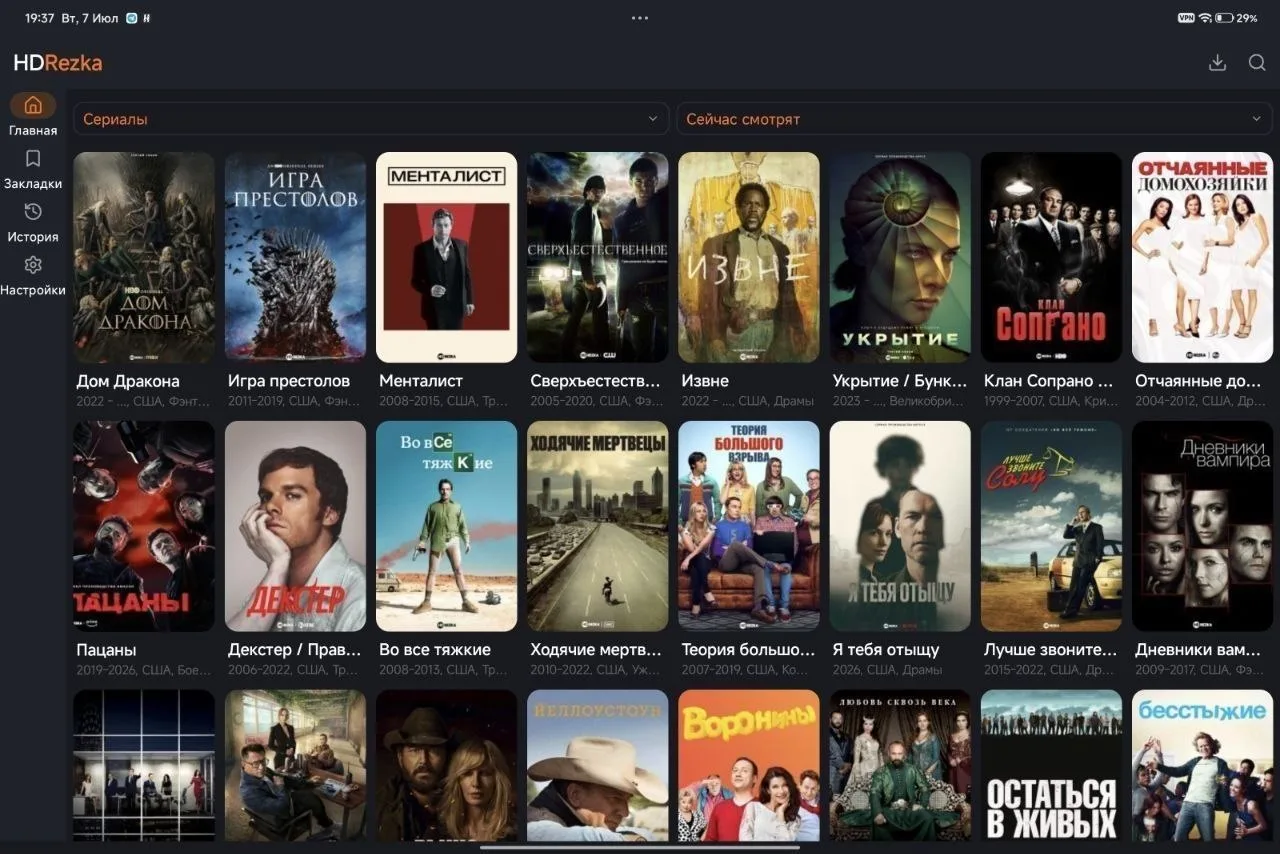Click the title text Пацаны
The width and height of the screenshot is (1280, 854).
(x=106, y=650)
